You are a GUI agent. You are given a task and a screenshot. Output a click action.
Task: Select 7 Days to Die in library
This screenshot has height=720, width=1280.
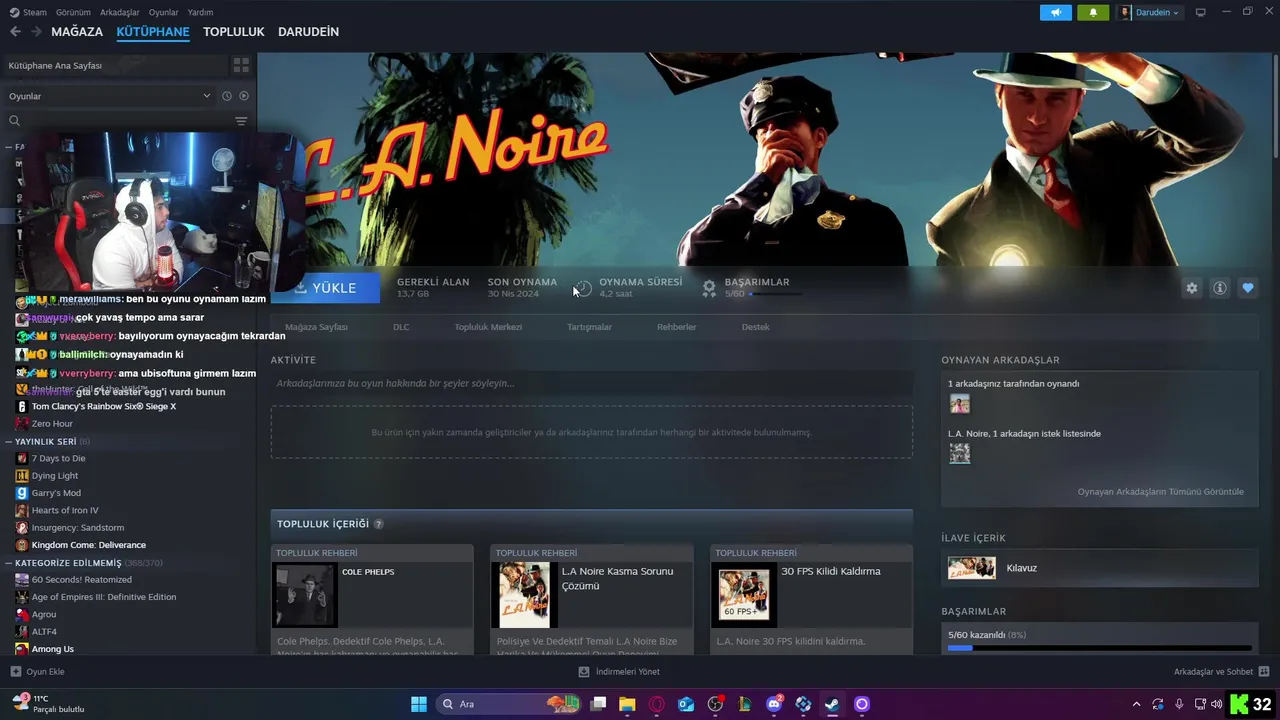(x=58, y=458)
